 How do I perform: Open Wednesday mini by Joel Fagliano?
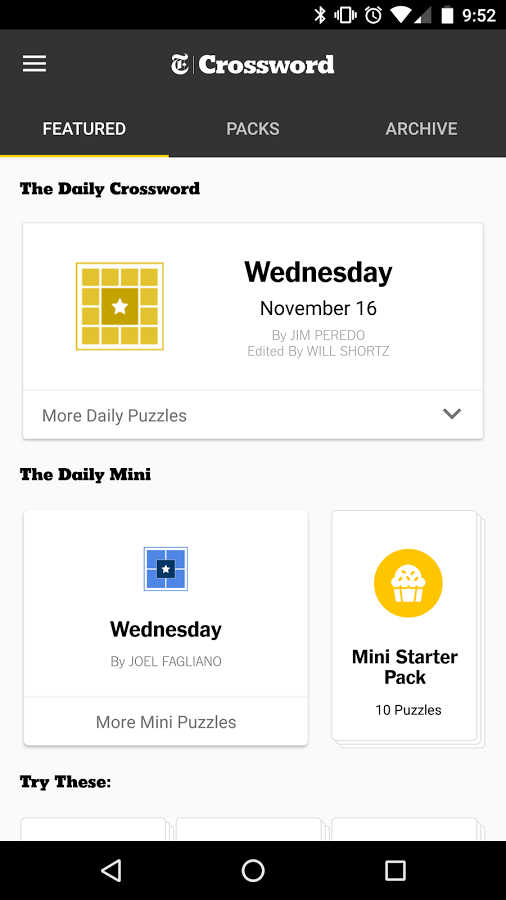[x=166, y=603]
